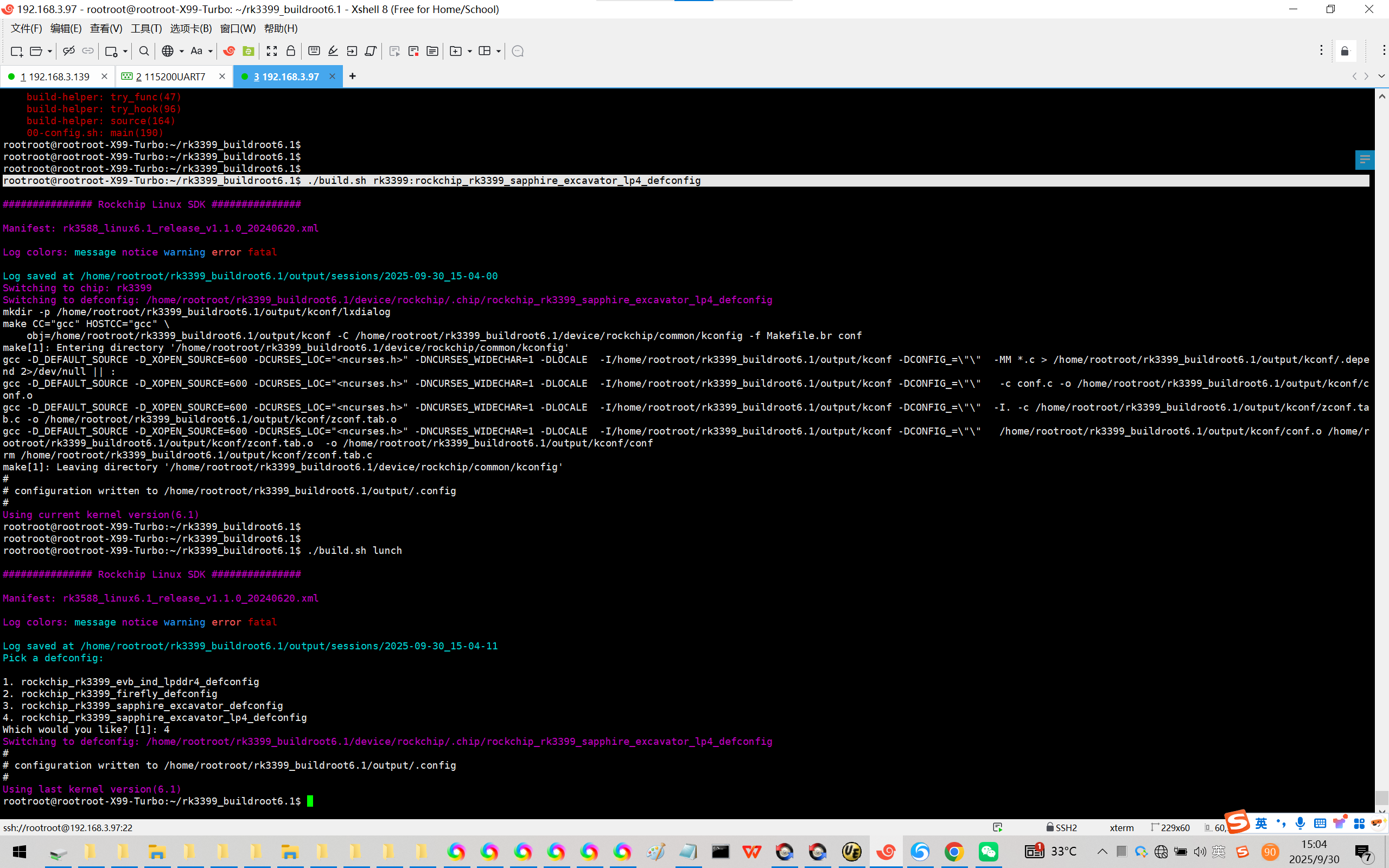Screen dimensions: 1389x868
Task: Close the 192.168.3.139 tab
Action: point(105,76)
